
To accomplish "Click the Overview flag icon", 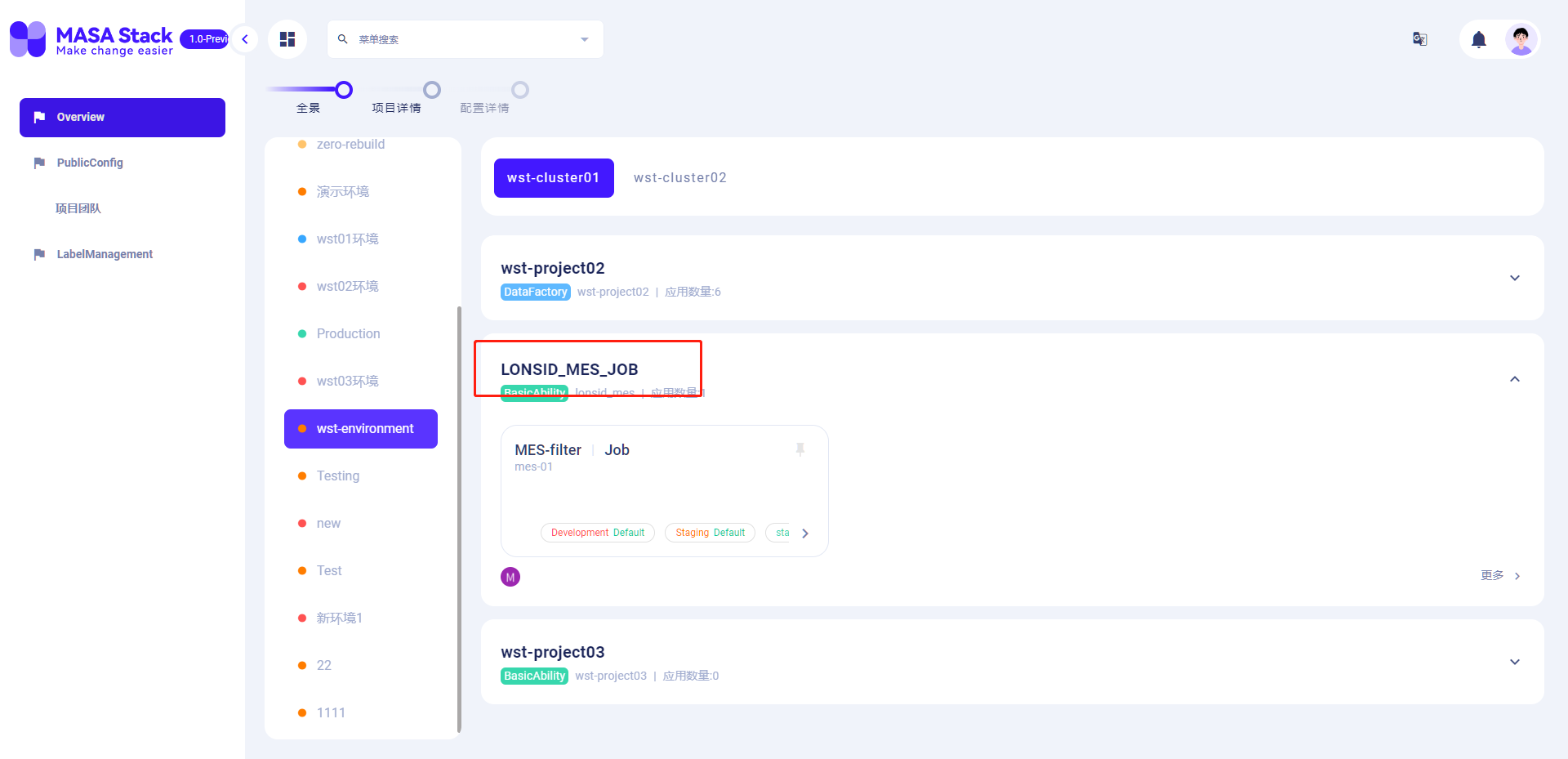I will [x=39, y=118].
